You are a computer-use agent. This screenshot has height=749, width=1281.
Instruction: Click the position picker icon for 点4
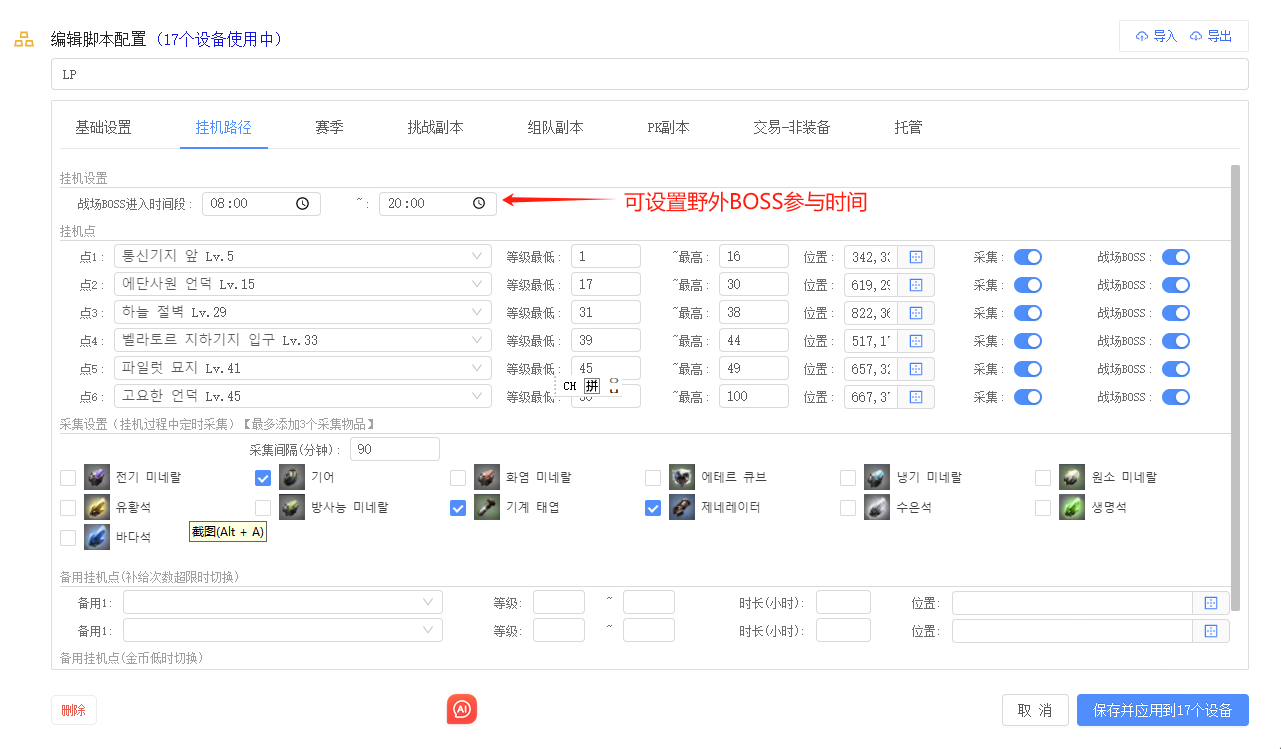[915, 341]
